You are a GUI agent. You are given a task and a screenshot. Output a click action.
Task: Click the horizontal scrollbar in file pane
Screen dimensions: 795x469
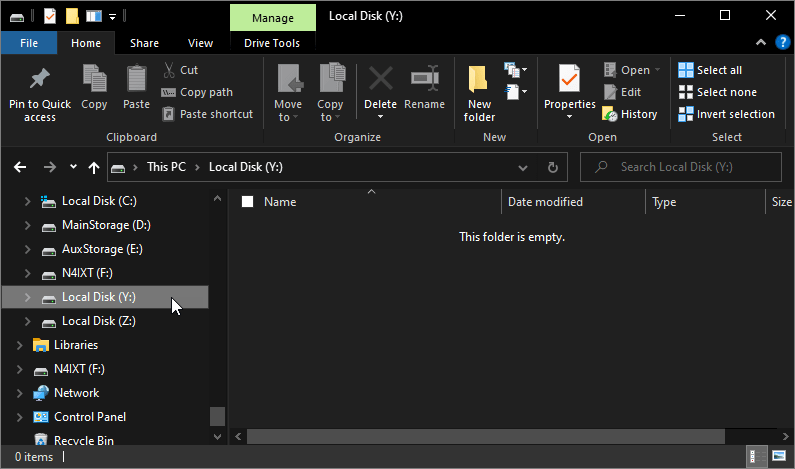[x=485, y=436]
